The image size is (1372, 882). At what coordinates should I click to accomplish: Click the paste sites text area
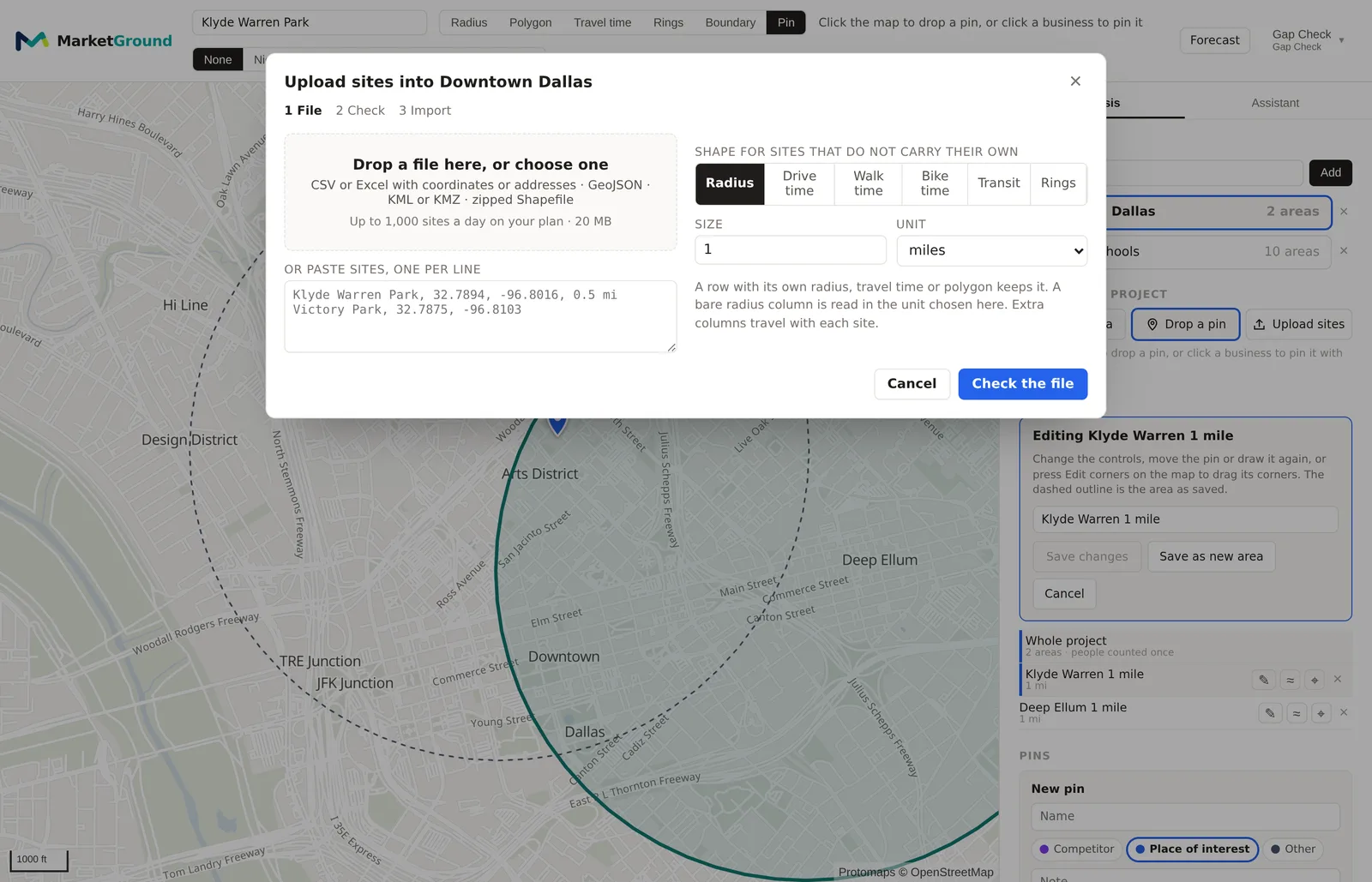click(480, 316)
